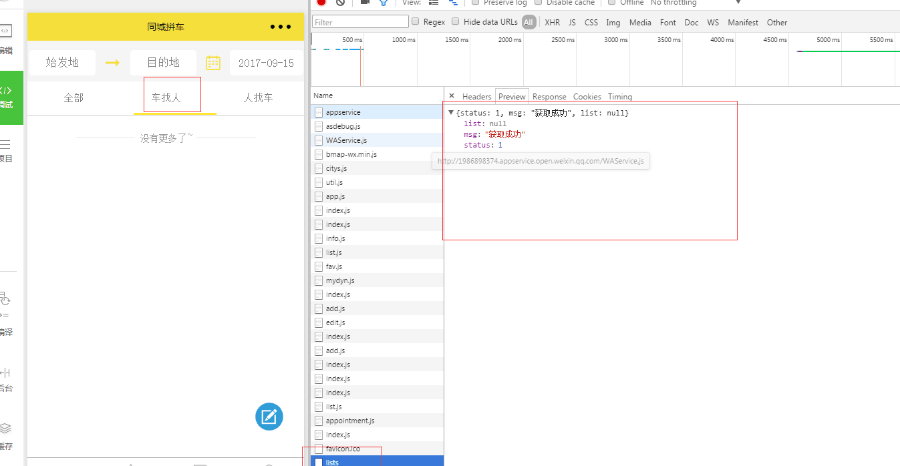Select the group by frame view icon
900x466 pixels.
pos(453,2)
